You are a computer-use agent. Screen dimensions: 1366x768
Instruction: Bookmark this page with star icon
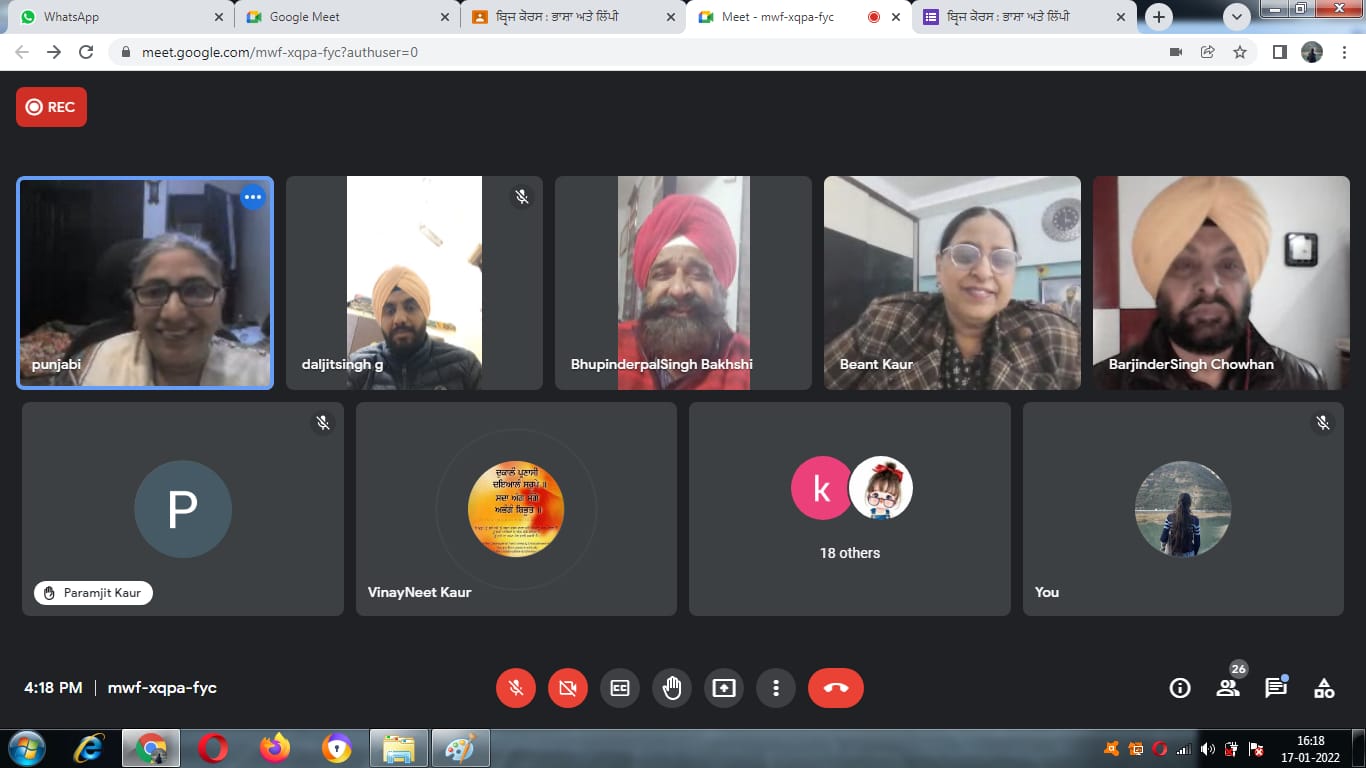(1240, 52)
